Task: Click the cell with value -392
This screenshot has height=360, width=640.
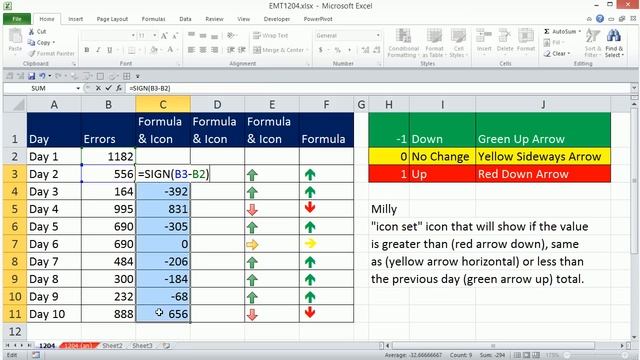Action: (x=163, y=191)
